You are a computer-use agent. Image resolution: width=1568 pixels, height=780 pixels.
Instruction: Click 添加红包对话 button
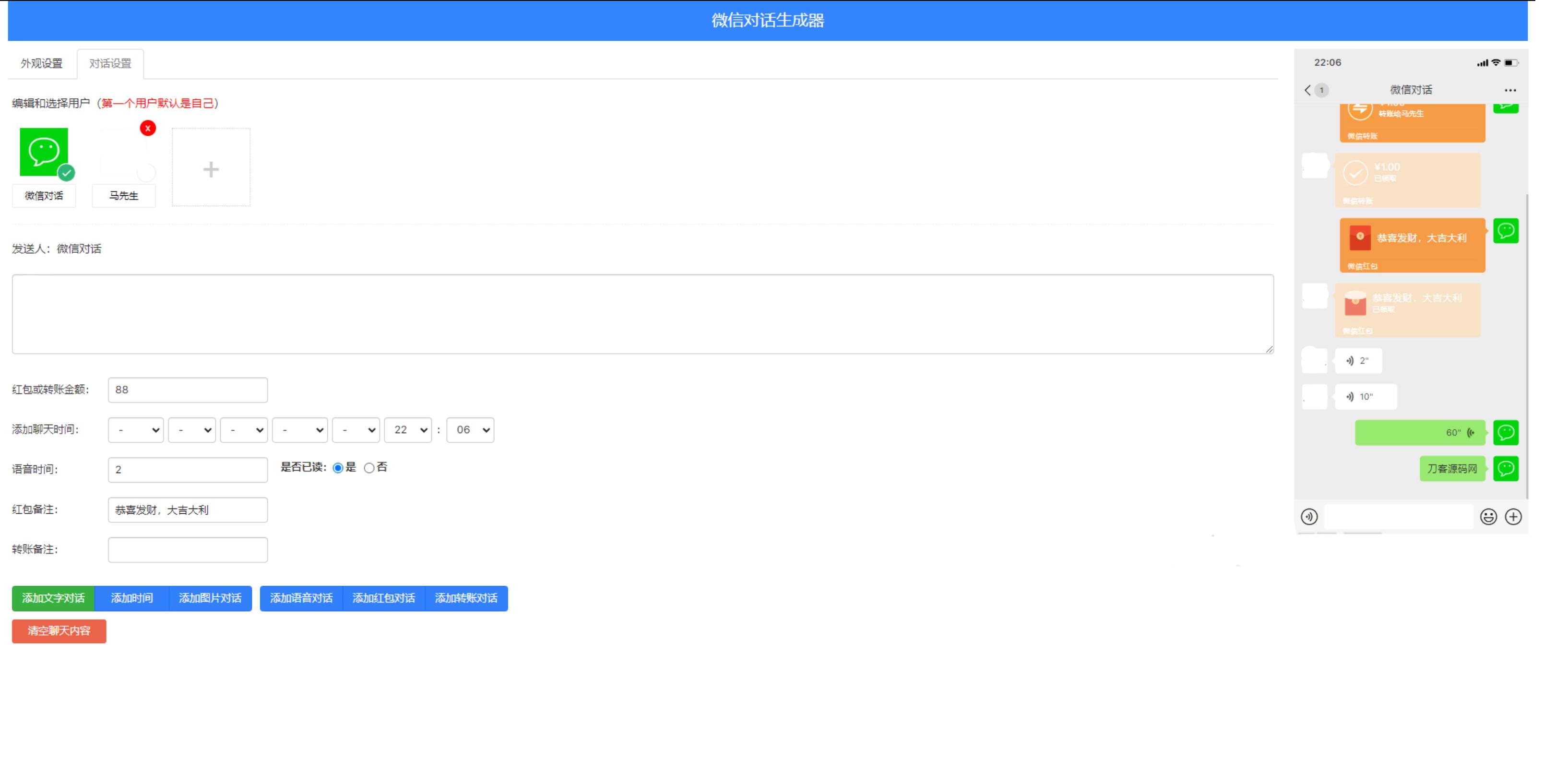[x=383, y=599]
